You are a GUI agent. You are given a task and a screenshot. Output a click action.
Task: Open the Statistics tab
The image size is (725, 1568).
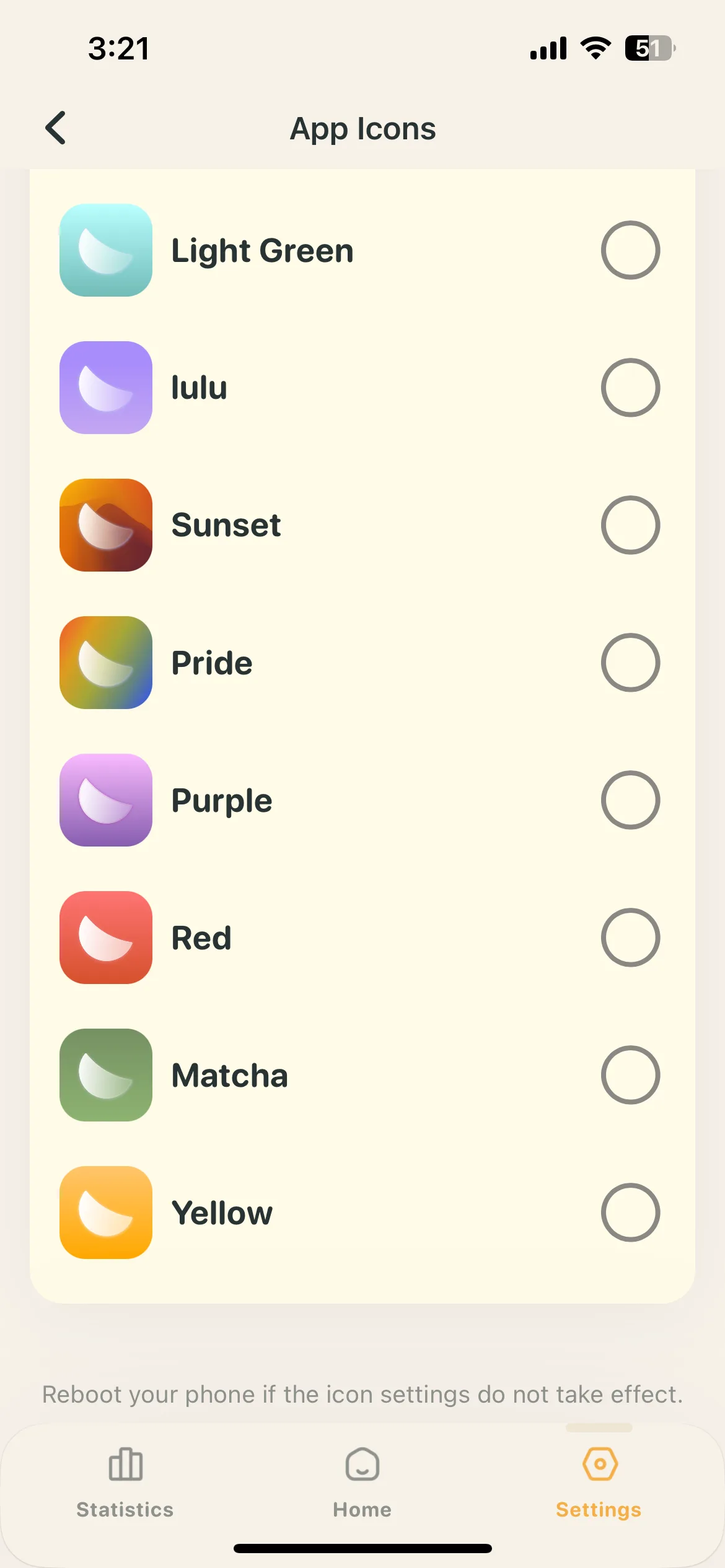(x=125, y=1483)
